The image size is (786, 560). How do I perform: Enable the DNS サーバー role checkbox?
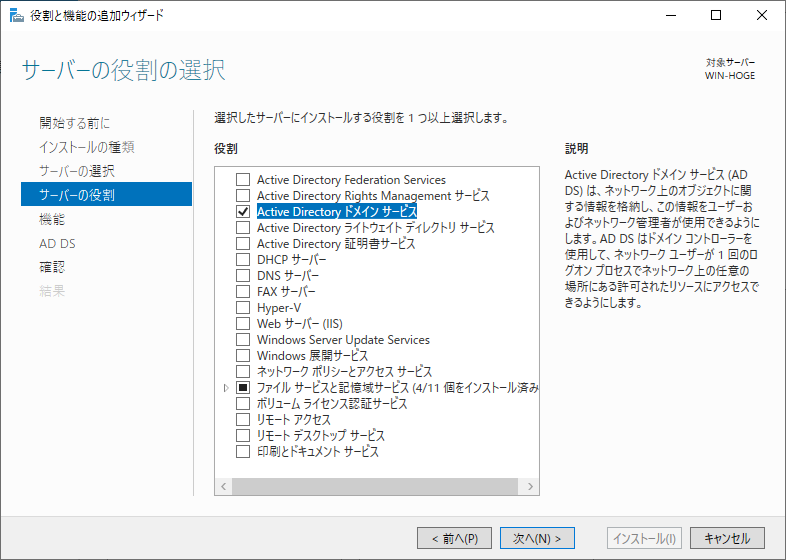243,276
